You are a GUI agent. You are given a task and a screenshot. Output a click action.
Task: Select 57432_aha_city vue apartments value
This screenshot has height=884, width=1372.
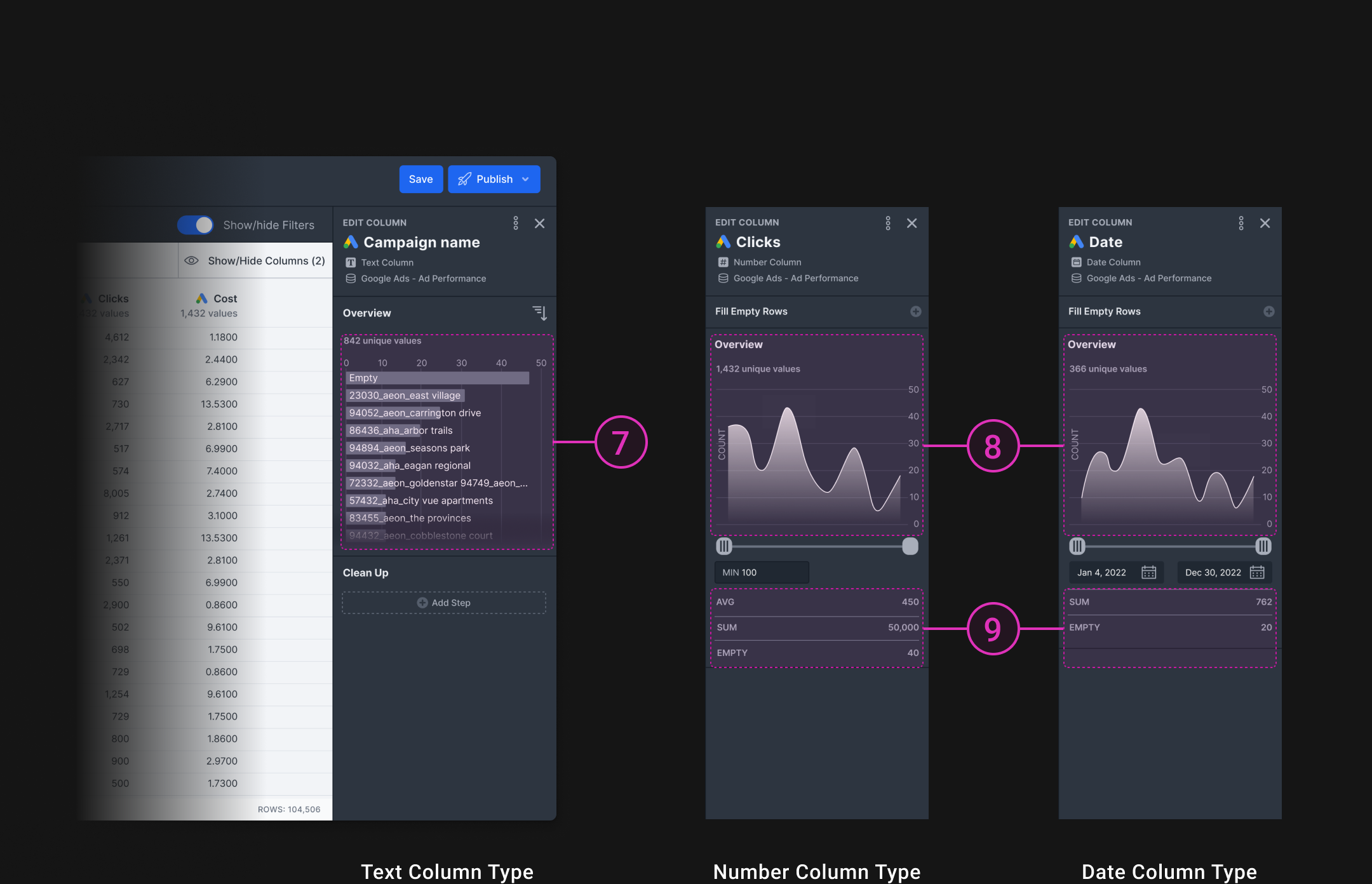pyautogui.click(x=420, y=500)
